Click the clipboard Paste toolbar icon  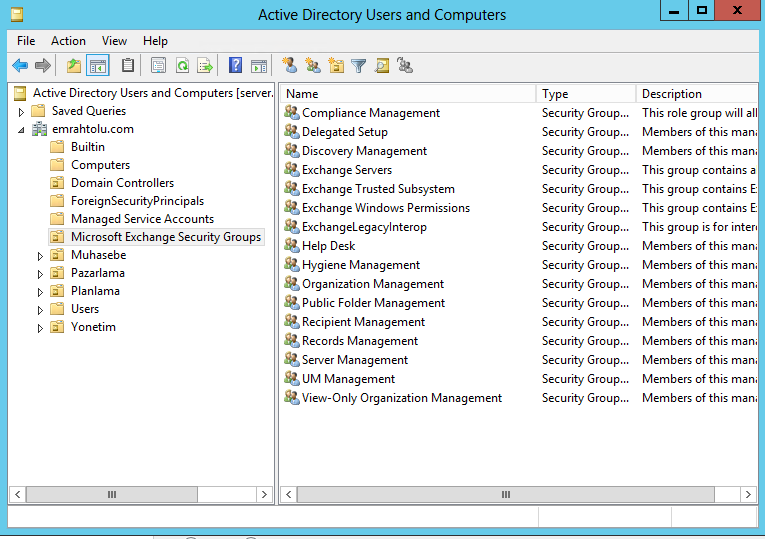click(128, 65)
